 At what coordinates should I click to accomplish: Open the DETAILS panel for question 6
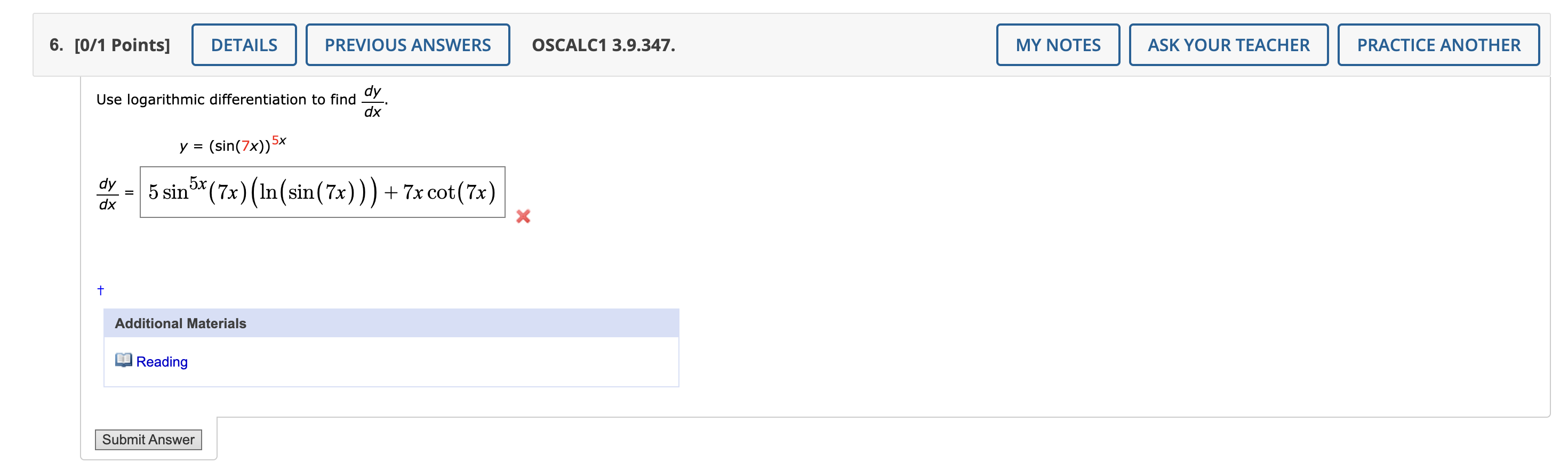(x=244, y=44)
